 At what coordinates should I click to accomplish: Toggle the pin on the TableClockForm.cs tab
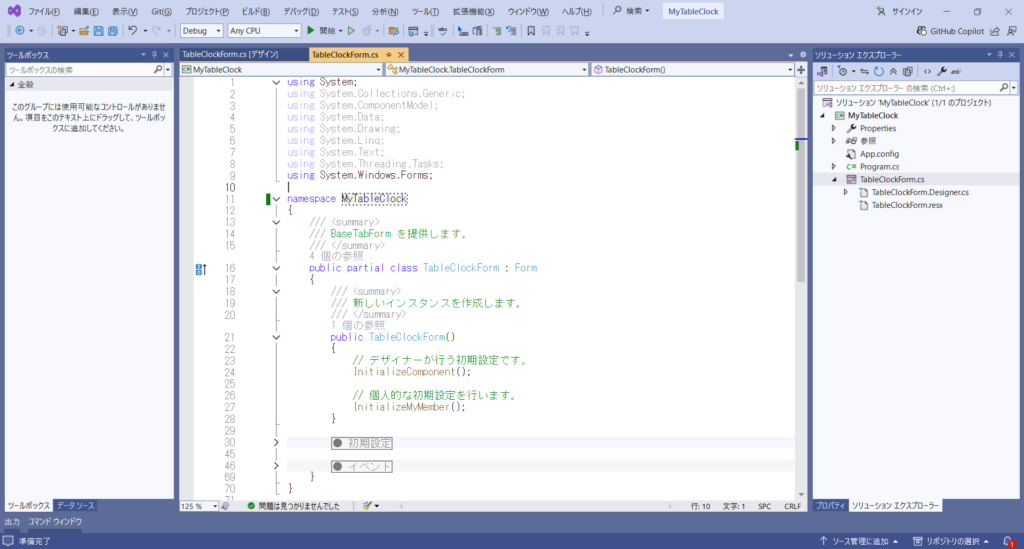389,55
